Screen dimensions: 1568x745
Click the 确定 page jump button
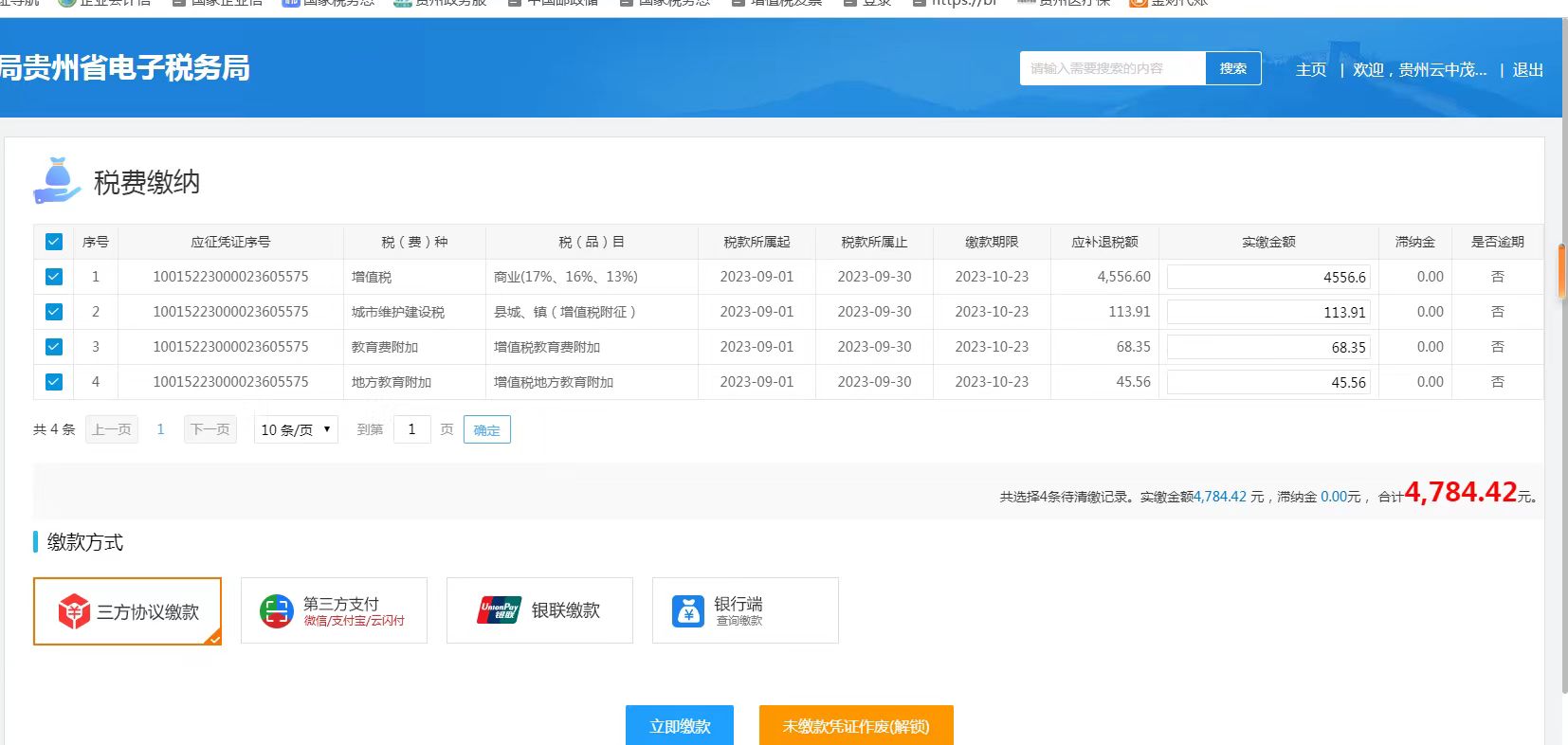[486, 429]
